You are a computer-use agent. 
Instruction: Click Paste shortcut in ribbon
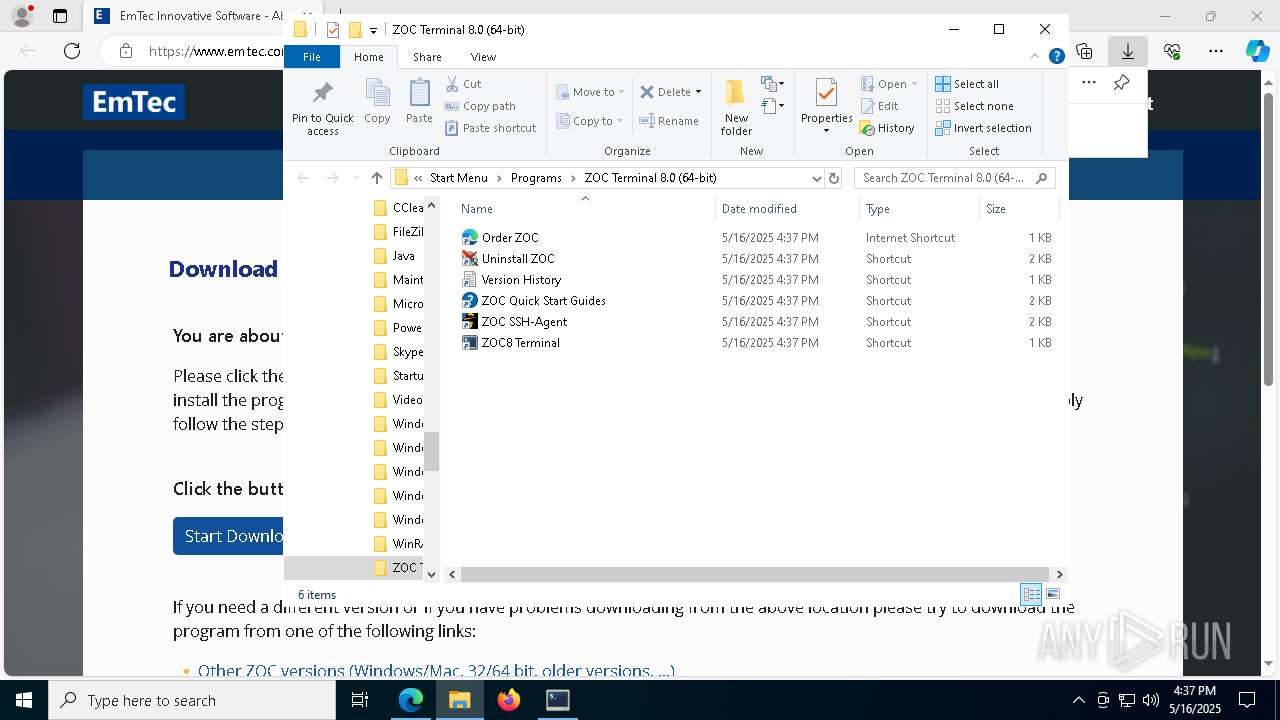490,128
